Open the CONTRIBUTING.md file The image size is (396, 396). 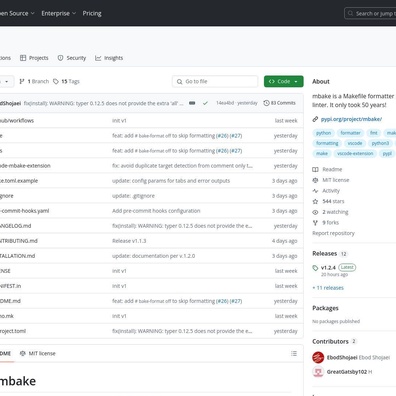click(19, 241)
